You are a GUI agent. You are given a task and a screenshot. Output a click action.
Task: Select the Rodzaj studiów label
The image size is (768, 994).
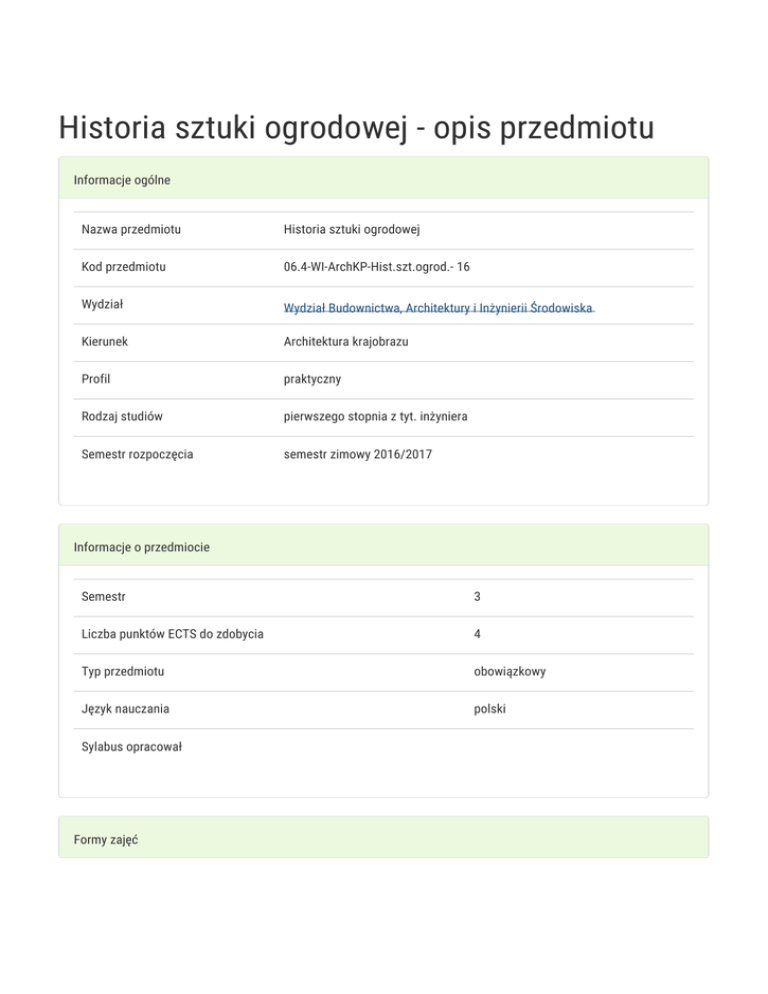click(x=123, y=417)
